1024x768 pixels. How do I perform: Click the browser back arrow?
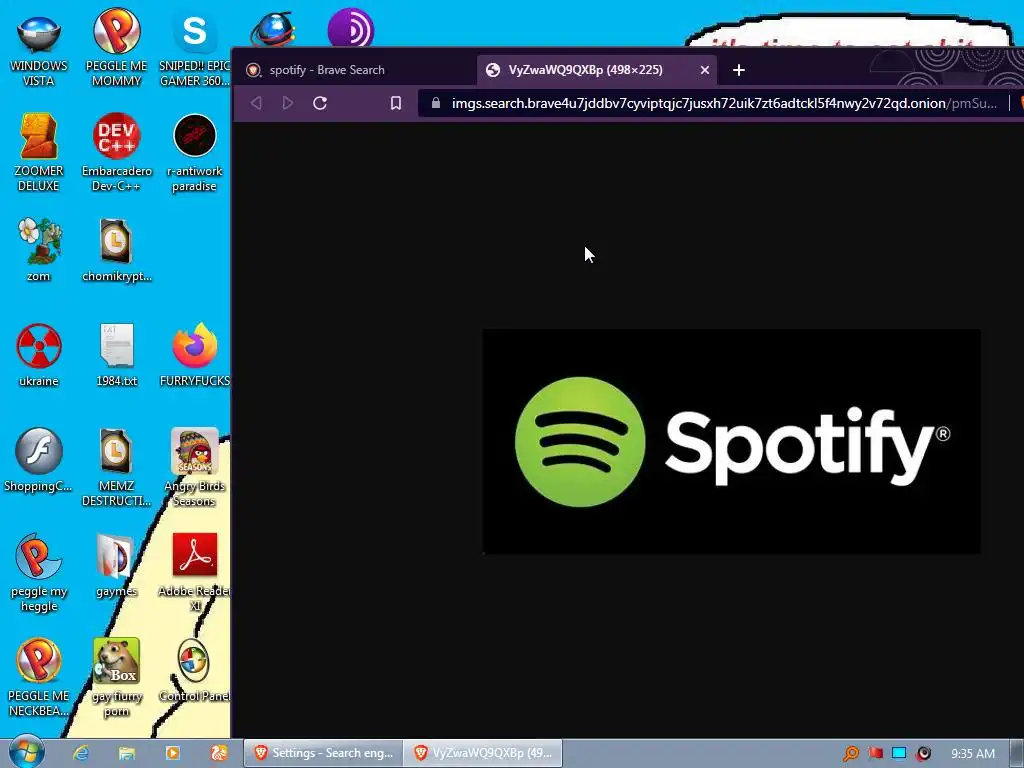click(x=256, y=103)
